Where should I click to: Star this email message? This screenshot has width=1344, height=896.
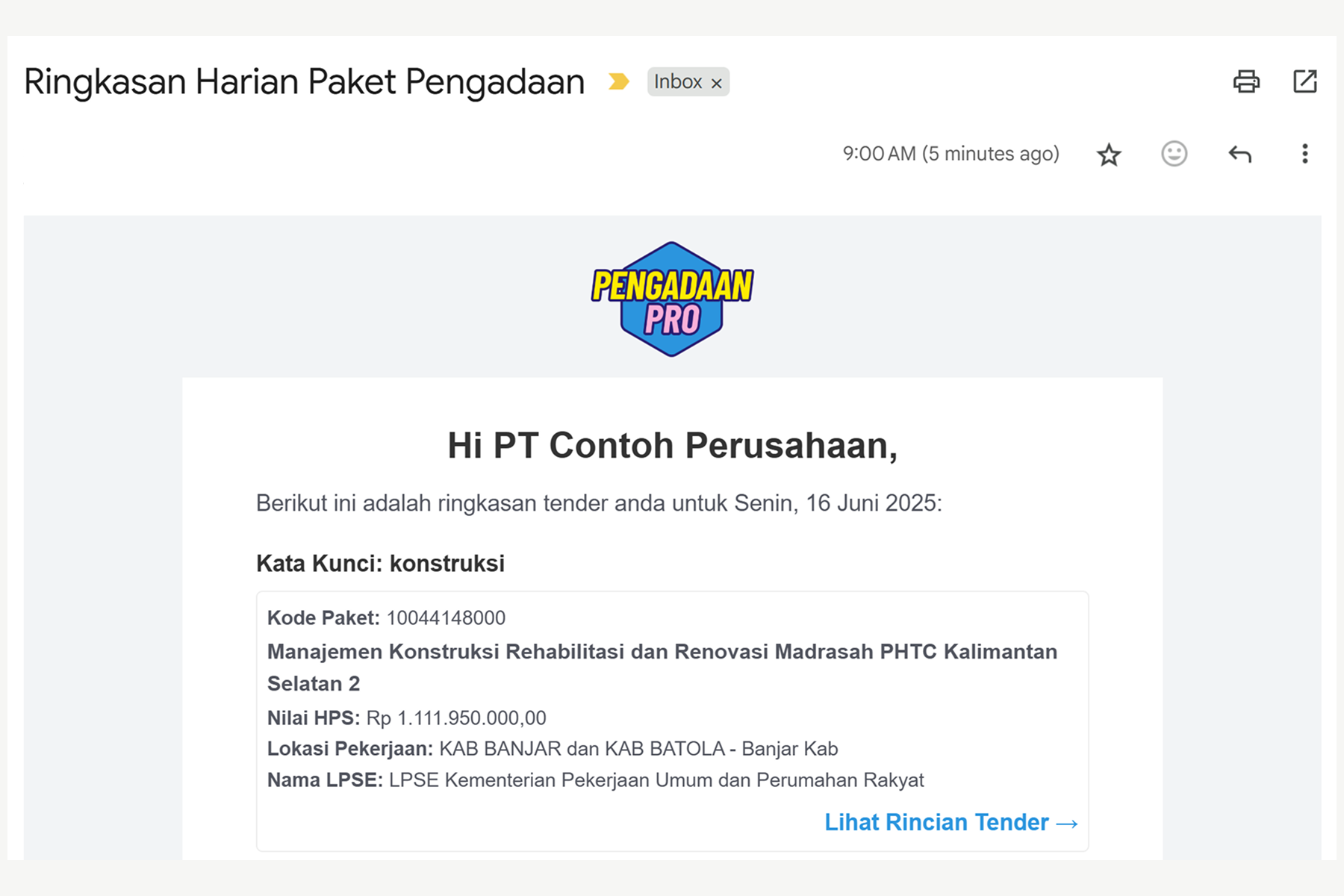(x=1109, y=155)
